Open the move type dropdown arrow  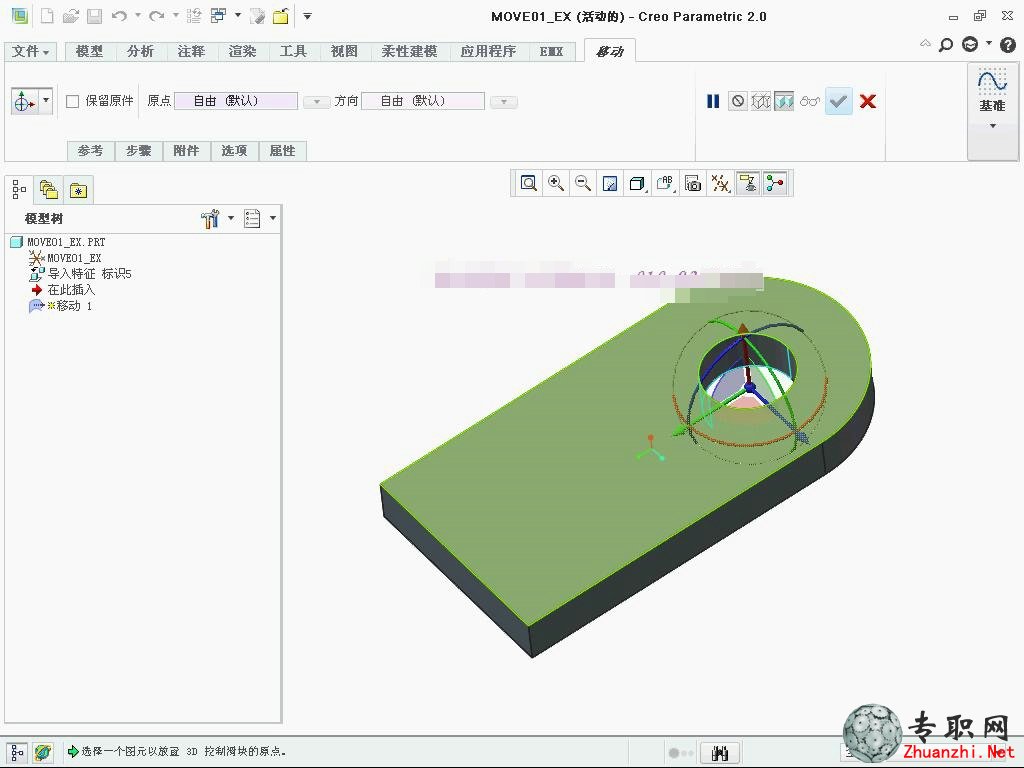coord(46,101)
